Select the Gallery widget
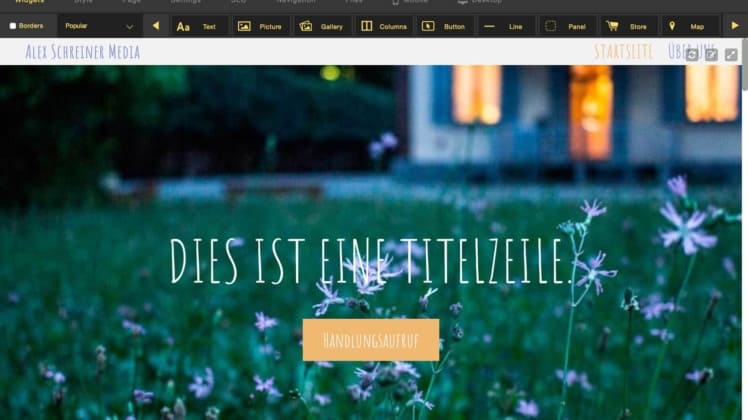The height and width of the screenshot is (420, 748). click(x=322, y=27)
